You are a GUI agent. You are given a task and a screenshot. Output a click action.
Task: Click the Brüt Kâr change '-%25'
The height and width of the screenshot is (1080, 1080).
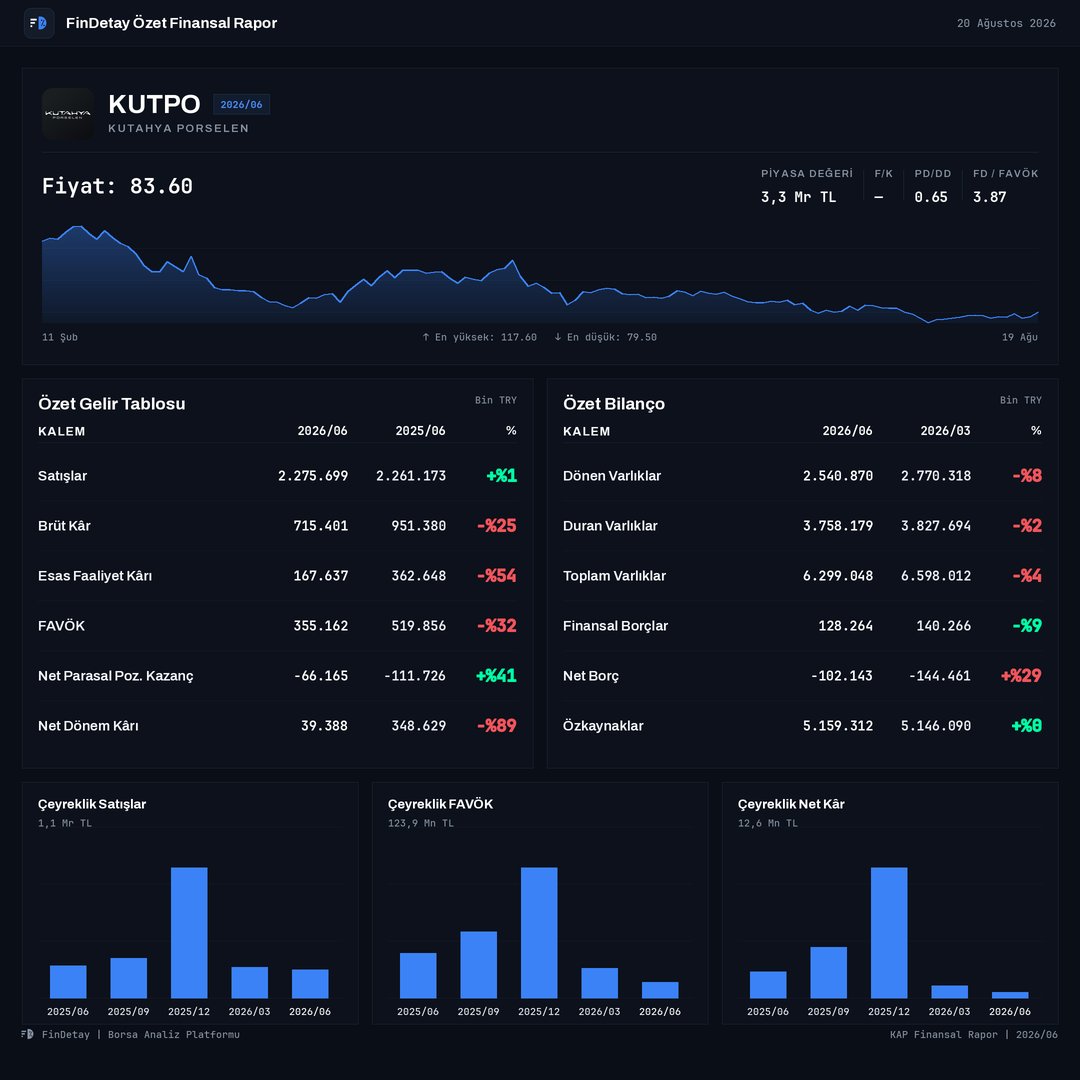pos(497,526)
